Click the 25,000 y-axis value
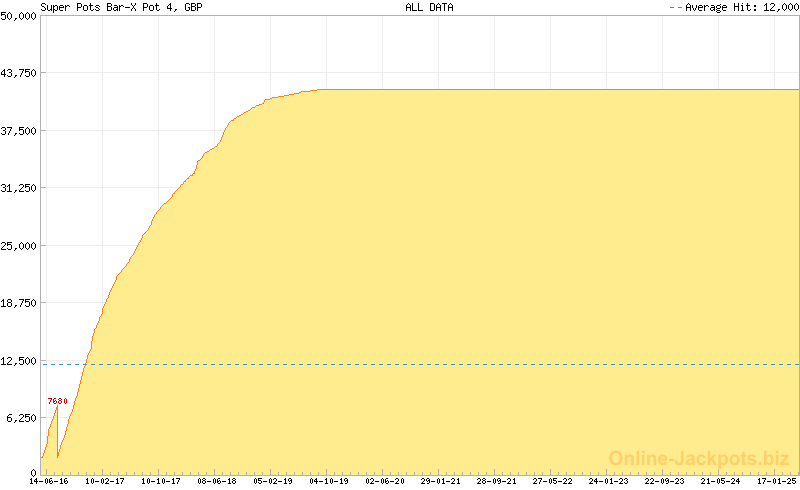This screenshot has width=800, height=490. [x=19, y=245]
